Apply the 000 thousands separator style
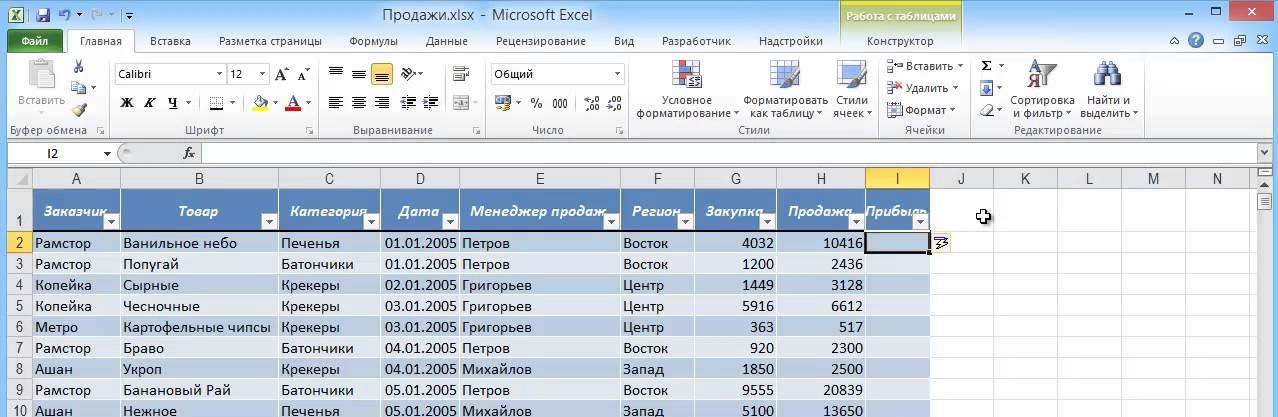The height and width of the screenshot is (417, 1278). [x=560, y=102]
